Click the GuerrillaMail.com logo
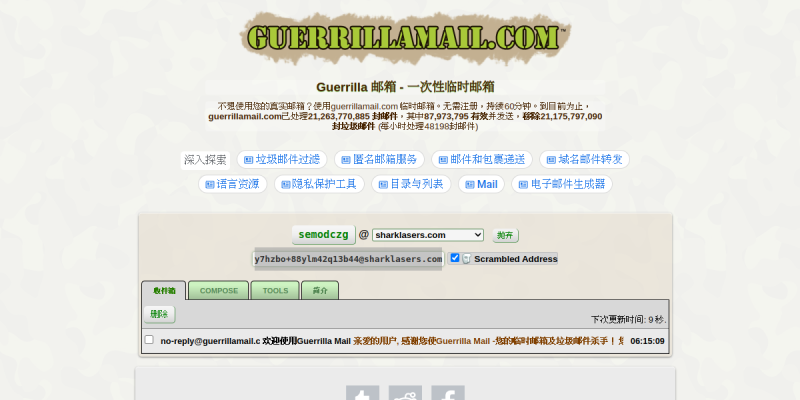This screenshot has width=800, height=400. click(x=405, y=37)
